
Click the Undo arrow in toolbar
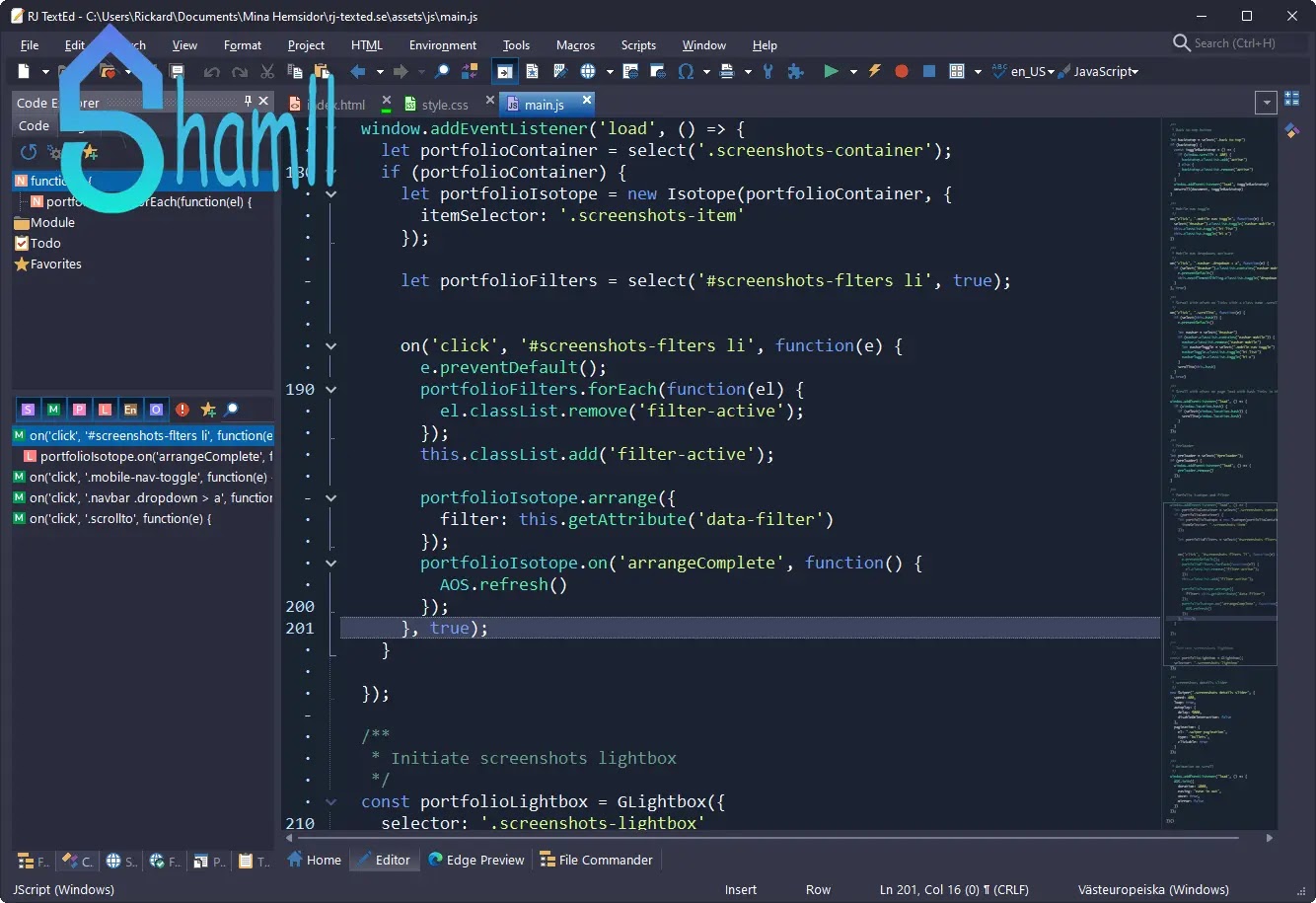(x=211, y=71)
